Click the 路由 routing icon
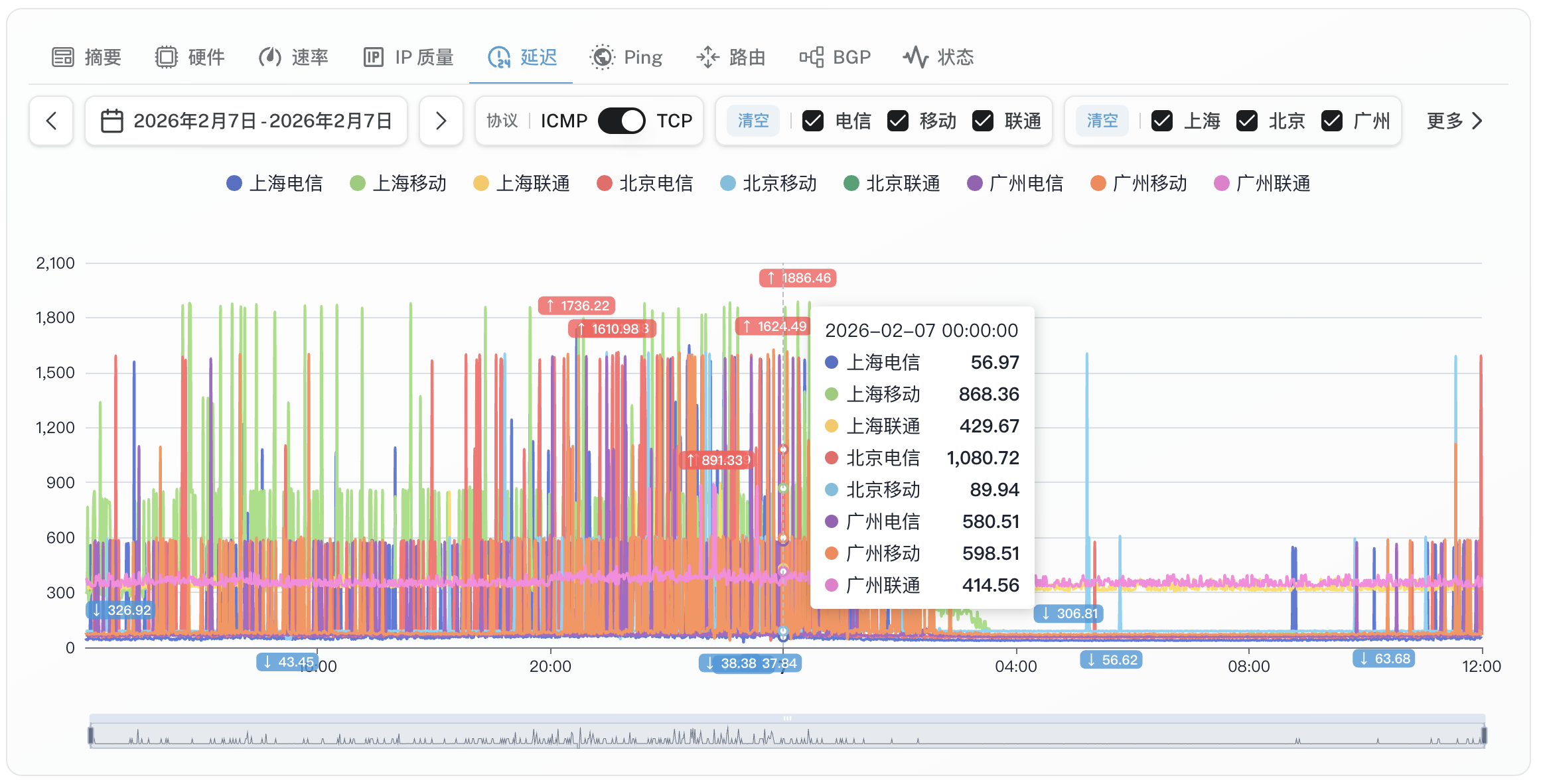 pos(707,57)
